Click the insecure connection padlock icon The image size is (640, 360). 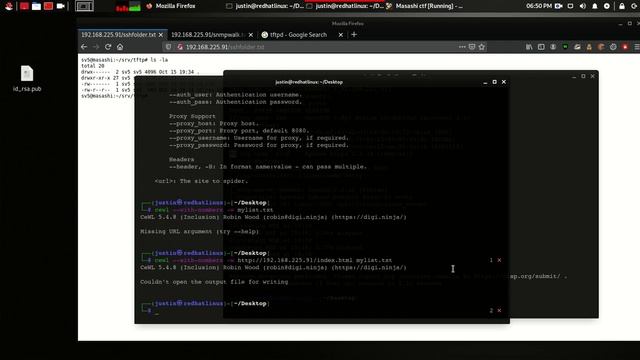(180, 47)
